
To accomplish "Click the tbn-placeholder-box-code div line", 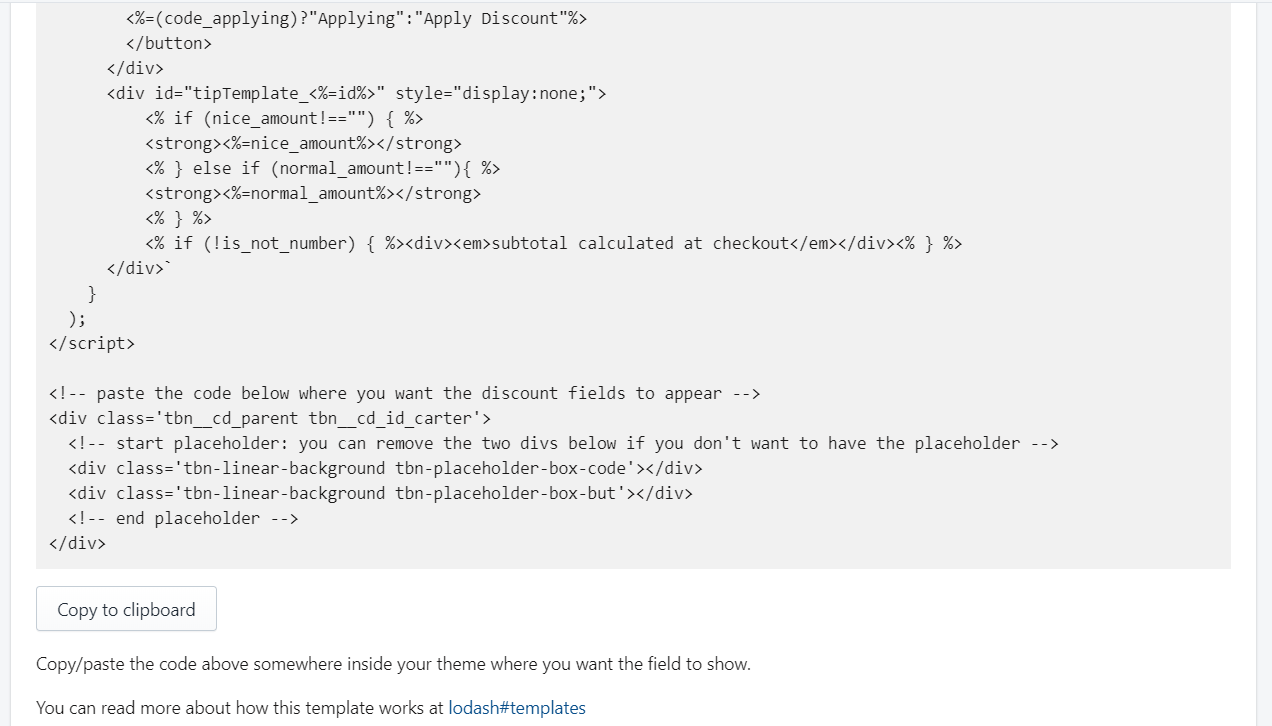I will click(385, 469).
